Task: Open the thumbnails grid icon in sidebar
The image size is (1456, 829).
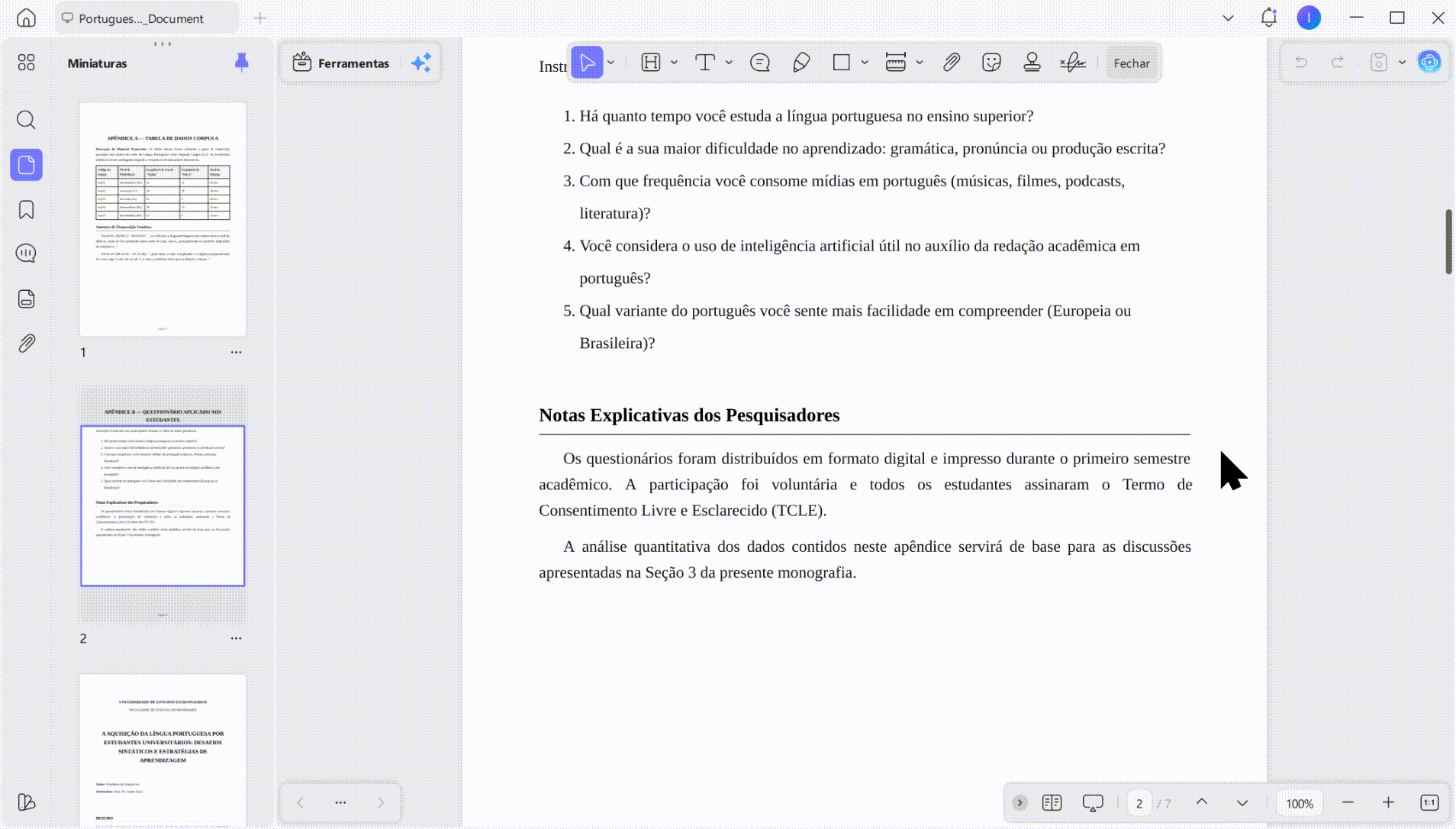Action: pyautogui.click(x=27, y=63)
